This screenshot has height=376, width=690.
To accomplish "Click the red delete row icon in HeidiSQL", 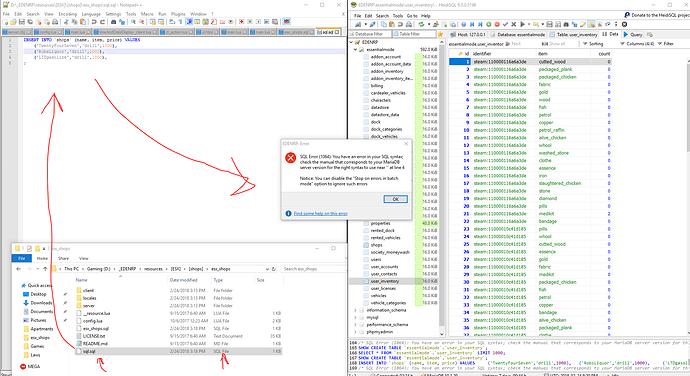I will click(x=497, y=24).
